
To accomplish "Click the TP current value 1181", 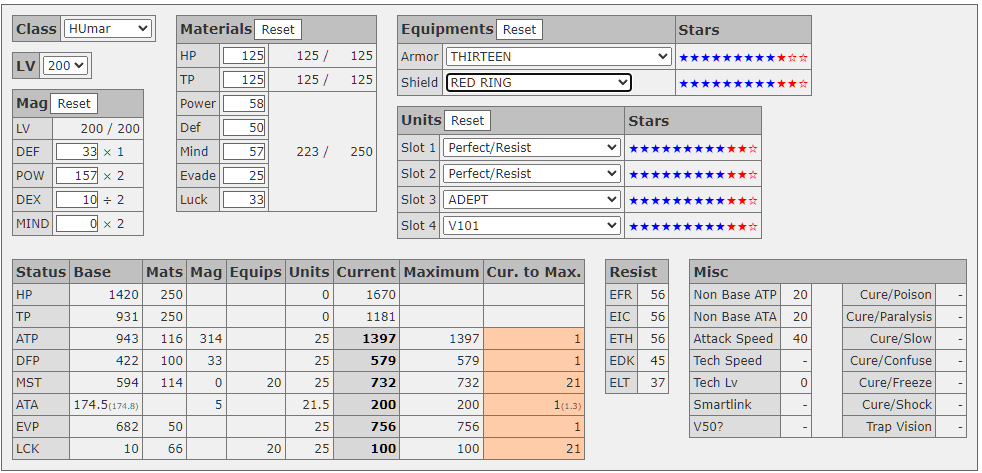I will coord(379,317).
